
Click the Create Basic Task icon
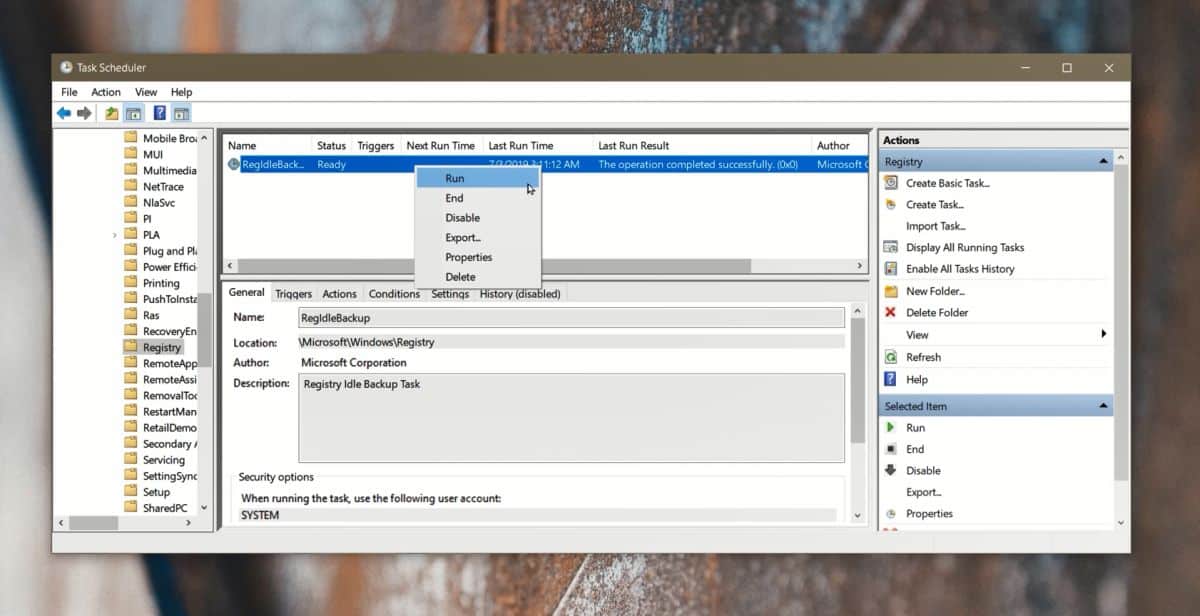891,183
